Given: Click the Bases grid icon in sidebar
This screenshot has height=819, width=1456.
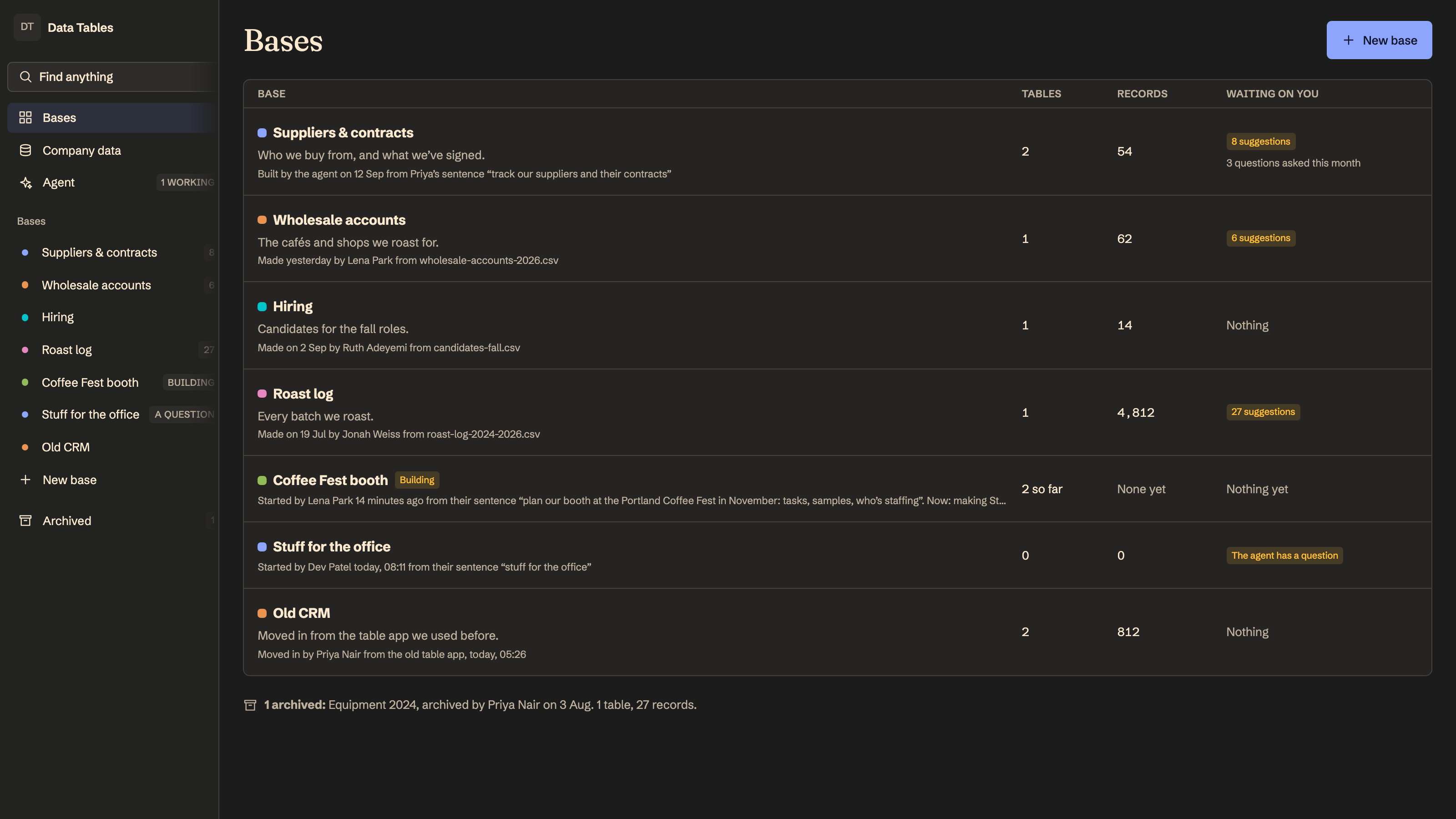Looking at the screenshot, I should (x=25, y=117).
